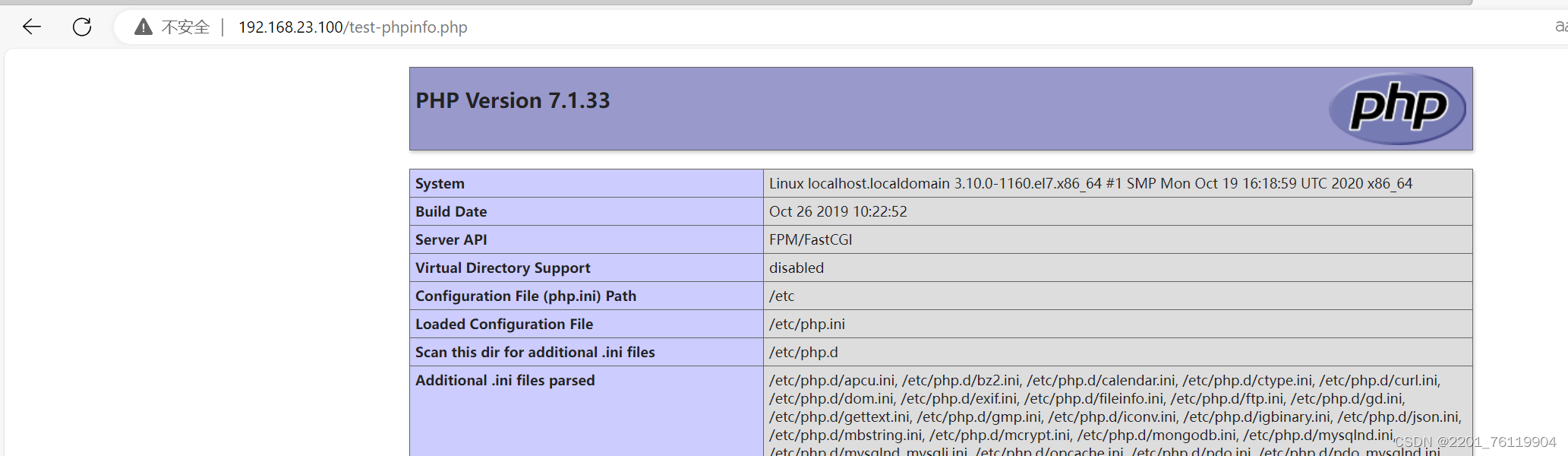The image size is (1568, 456).
Task: Select the 'Loaded Configuration File' label
Action: [504, 324]
